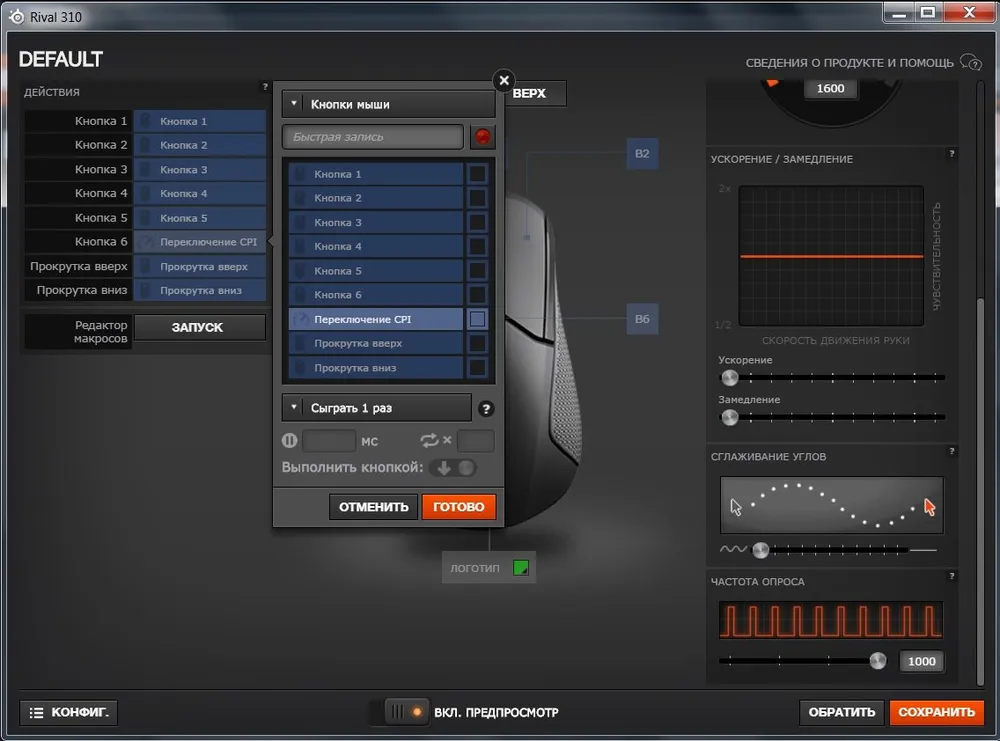1000x741 pixels.
Task: Open the Конфиг. configurations list
Action: coord(69,712)
